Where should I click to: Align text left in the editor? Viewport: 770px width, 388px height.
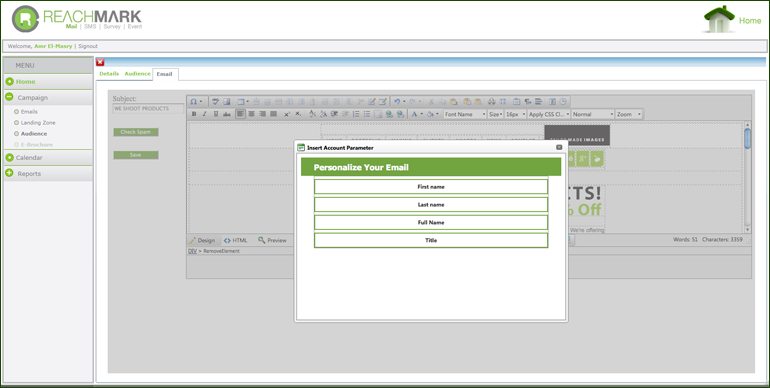(241, 114)
